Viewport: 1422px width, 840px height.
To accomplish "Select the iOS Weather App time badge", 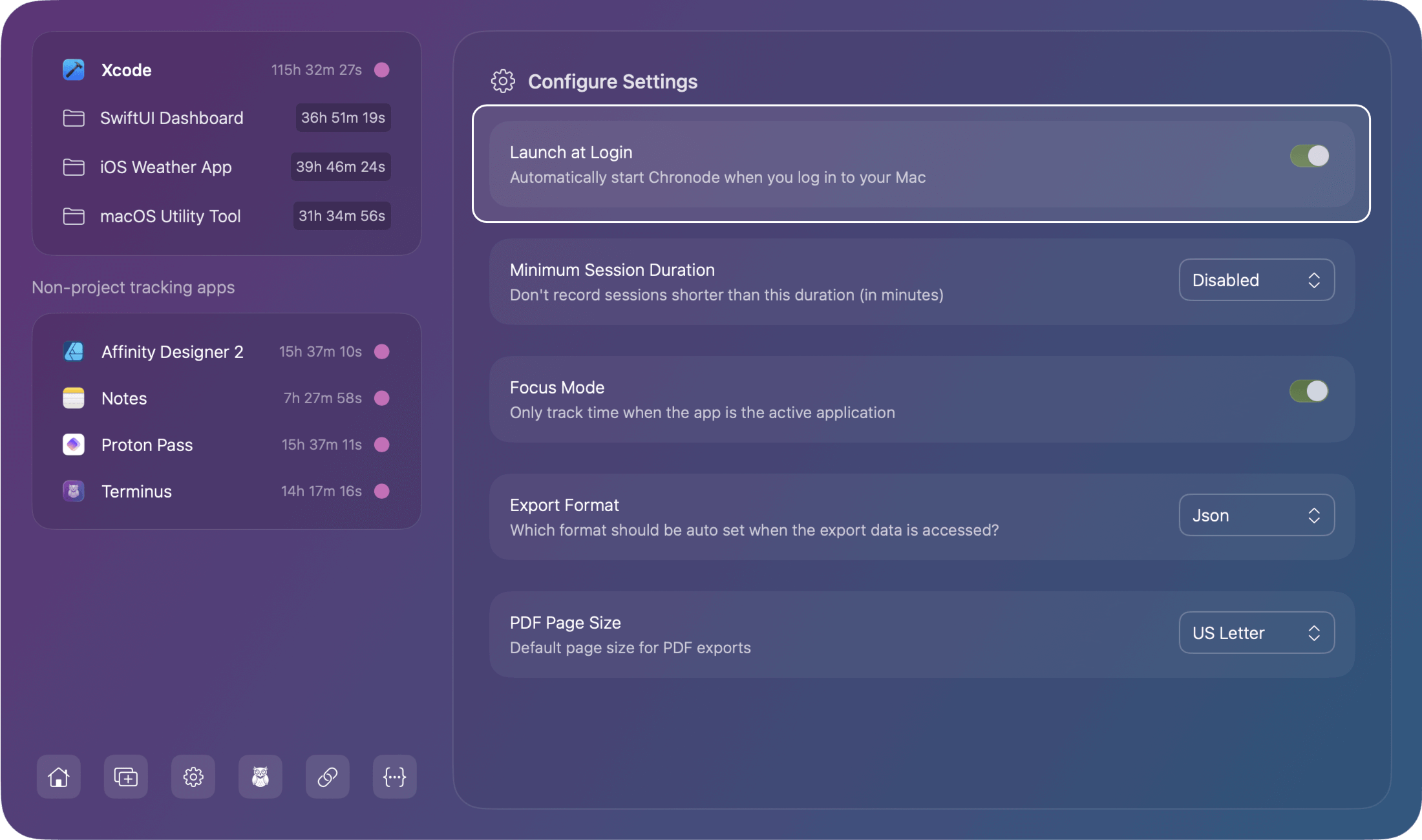I will coord(341,167).
